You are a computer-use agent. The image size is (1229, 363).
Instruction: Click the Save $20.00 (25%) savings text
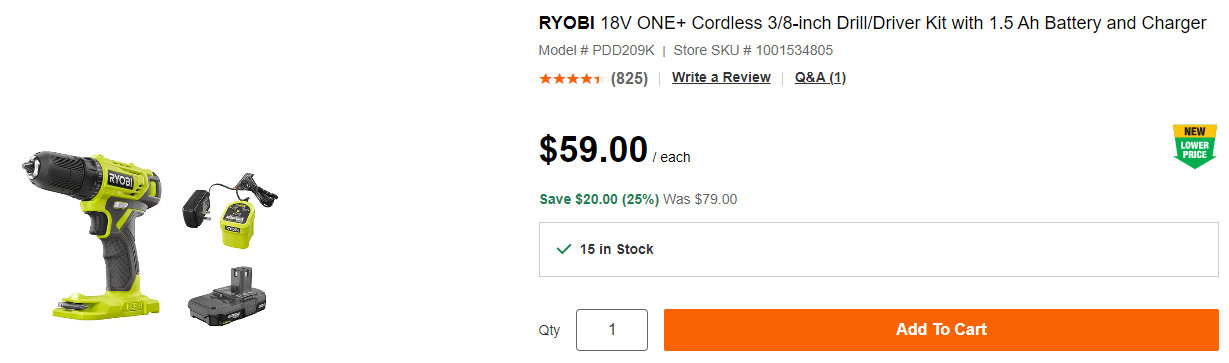pos(599,199)
